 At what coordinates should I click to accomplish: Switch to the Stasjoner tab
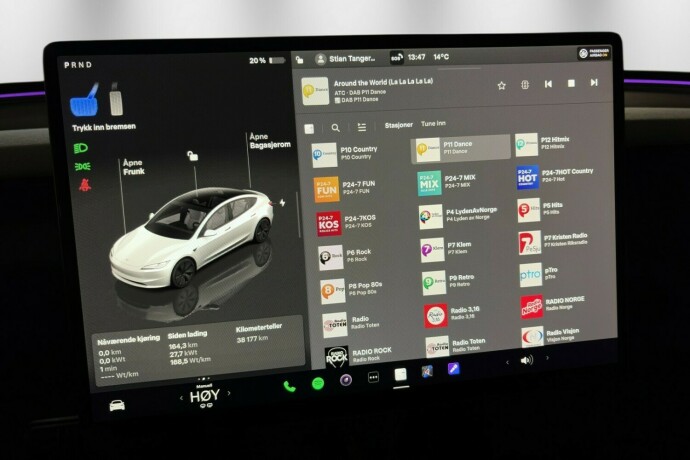click(398, 125)
